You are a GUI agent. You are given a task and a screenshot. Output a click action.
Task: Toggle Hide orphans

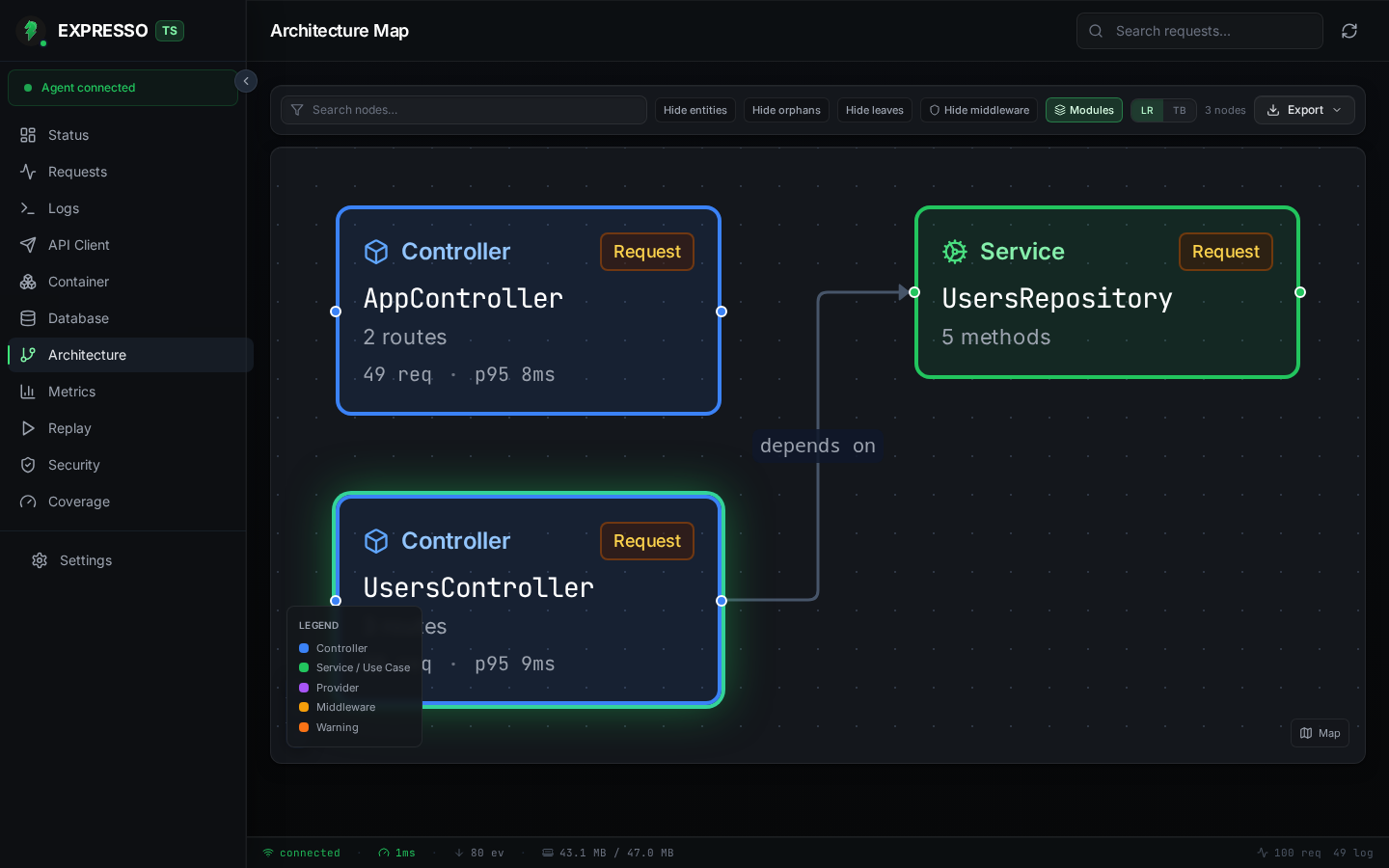coord(786,110)
